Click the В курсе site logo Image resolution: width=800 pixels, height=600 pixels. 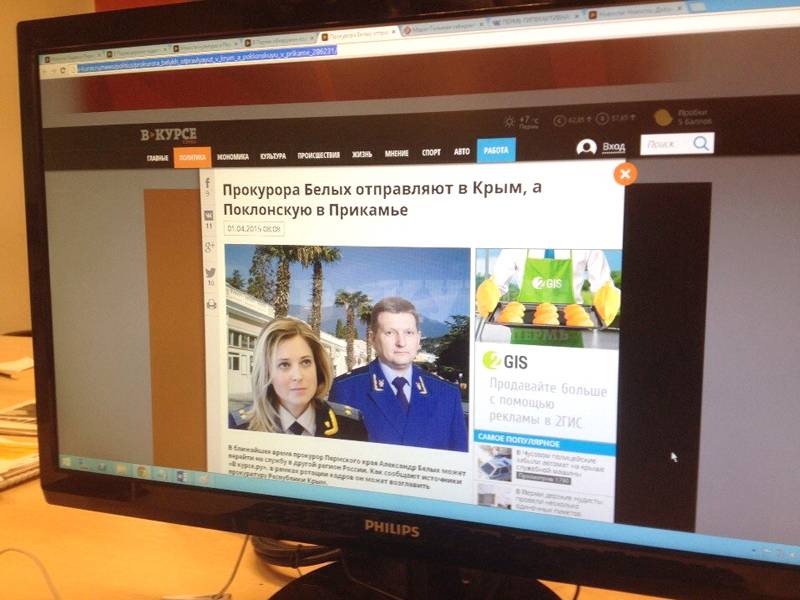169,135
